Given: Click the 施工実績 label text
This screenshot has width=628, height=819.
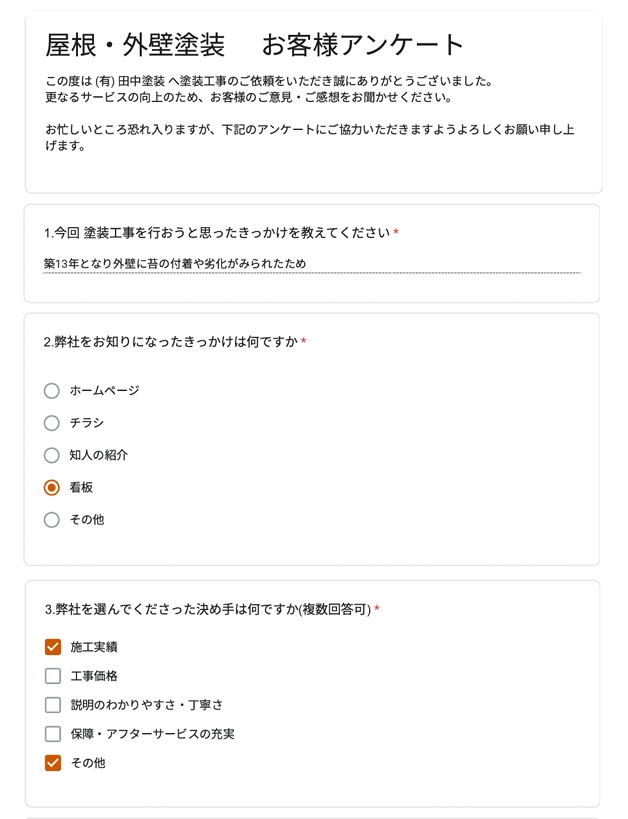Looking at the screenshot, I should [x=94, y=647].
